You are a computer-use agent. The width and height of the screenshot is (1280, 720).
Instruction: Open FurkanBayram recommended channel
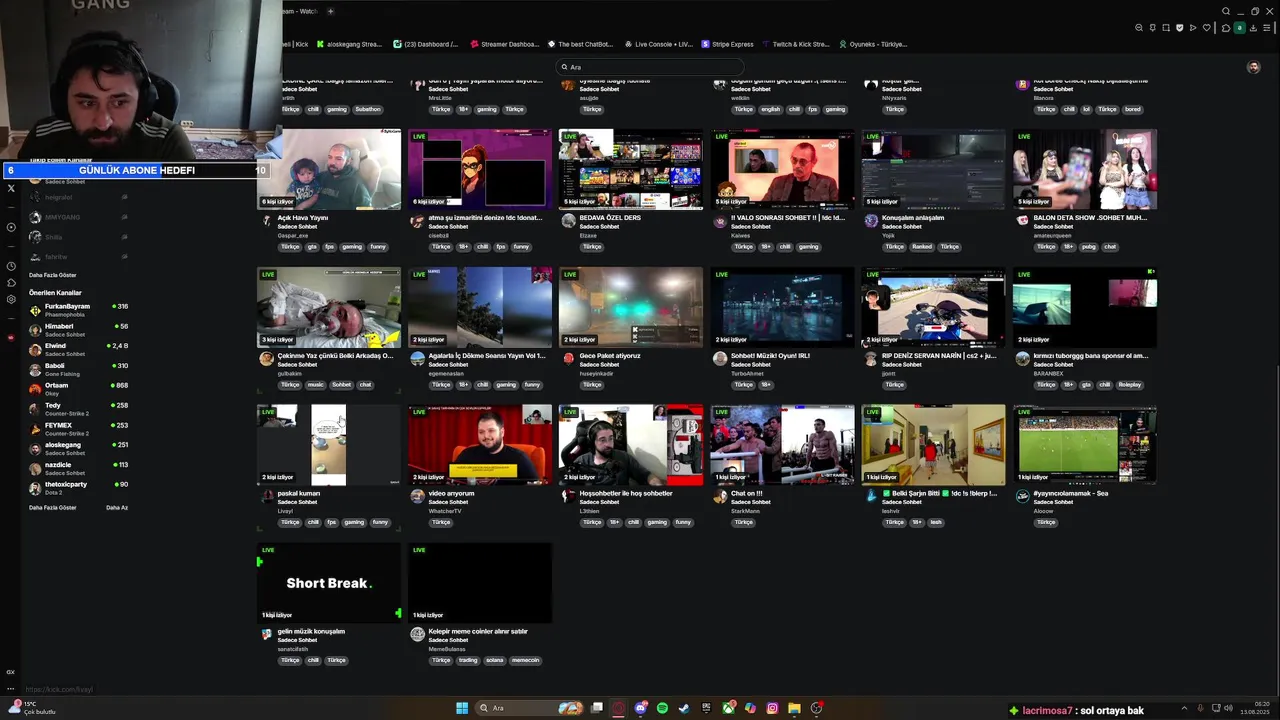pyautogui.click(x=79, y=310)
